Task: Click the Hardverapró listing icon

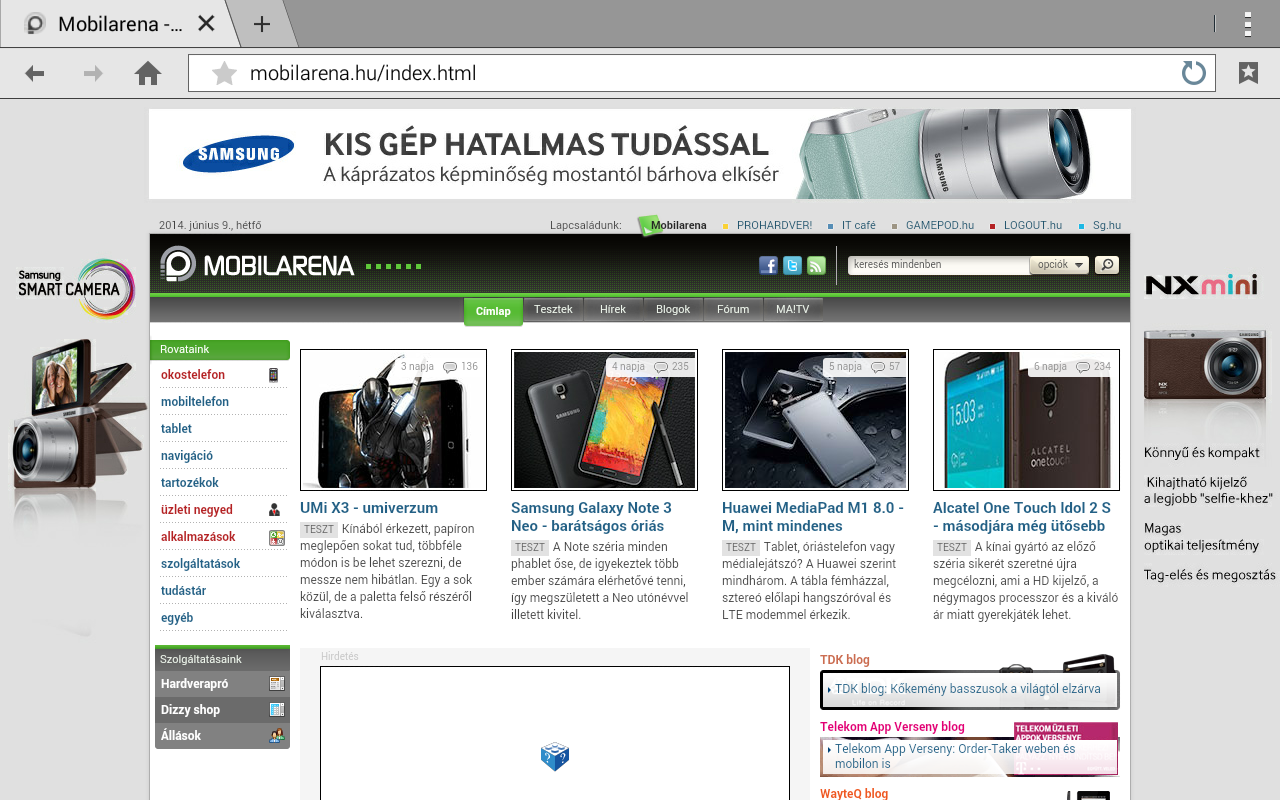Action: pos(277,684)
